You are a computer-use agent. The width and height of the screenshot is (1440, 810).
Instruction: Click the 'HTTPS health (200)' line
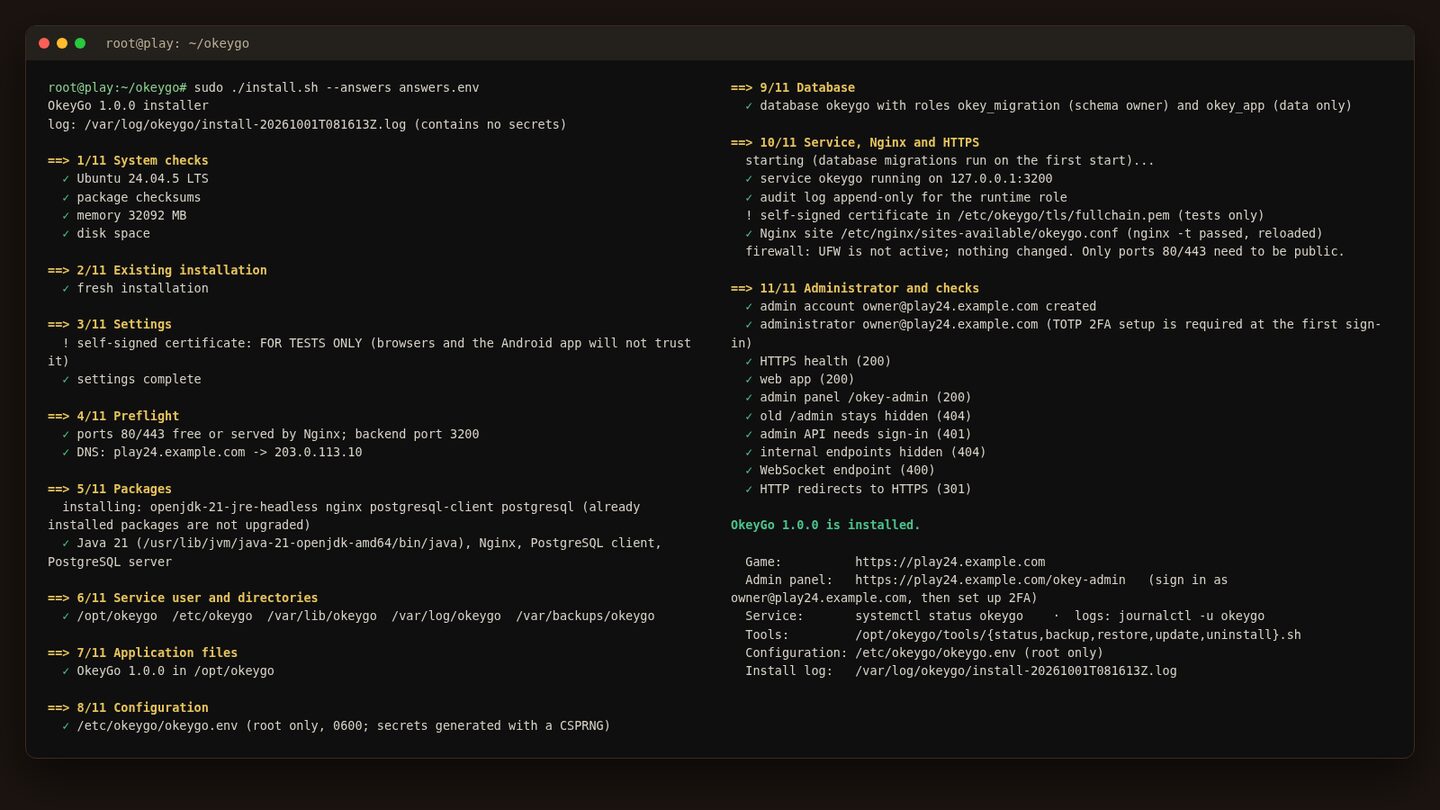[818, 361]
